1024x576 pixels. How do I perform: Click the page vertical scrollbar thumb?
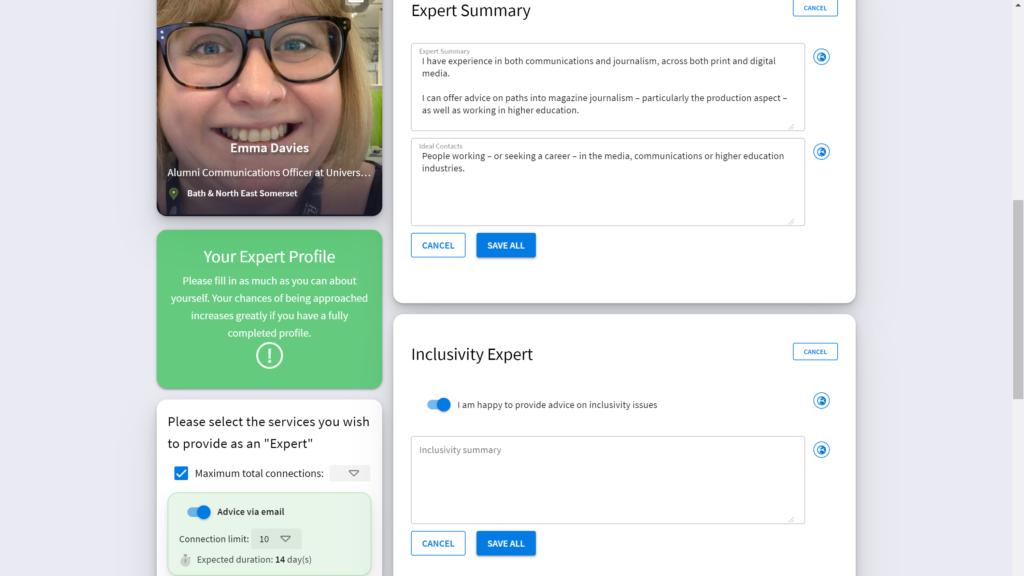coord(1017,299)
